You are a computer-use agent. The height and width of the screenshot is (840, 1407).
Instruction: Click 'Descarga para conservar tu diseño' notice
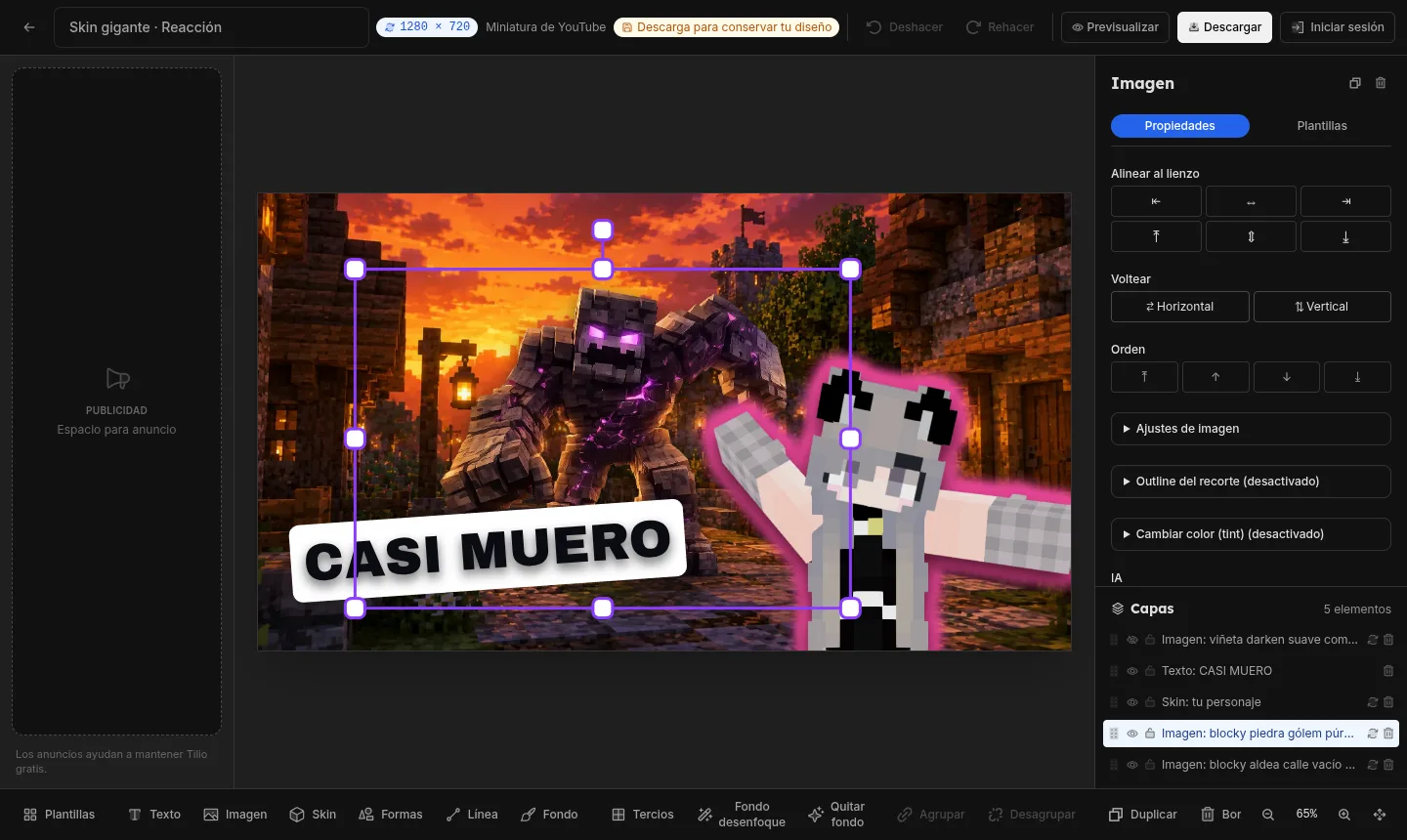click(727, 27)
